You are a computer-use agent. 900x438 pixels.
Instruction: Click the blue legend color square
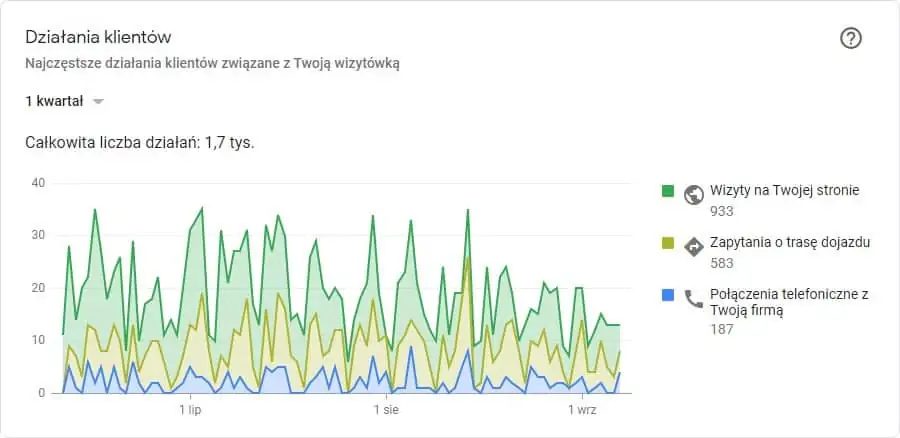click(668, 296)
